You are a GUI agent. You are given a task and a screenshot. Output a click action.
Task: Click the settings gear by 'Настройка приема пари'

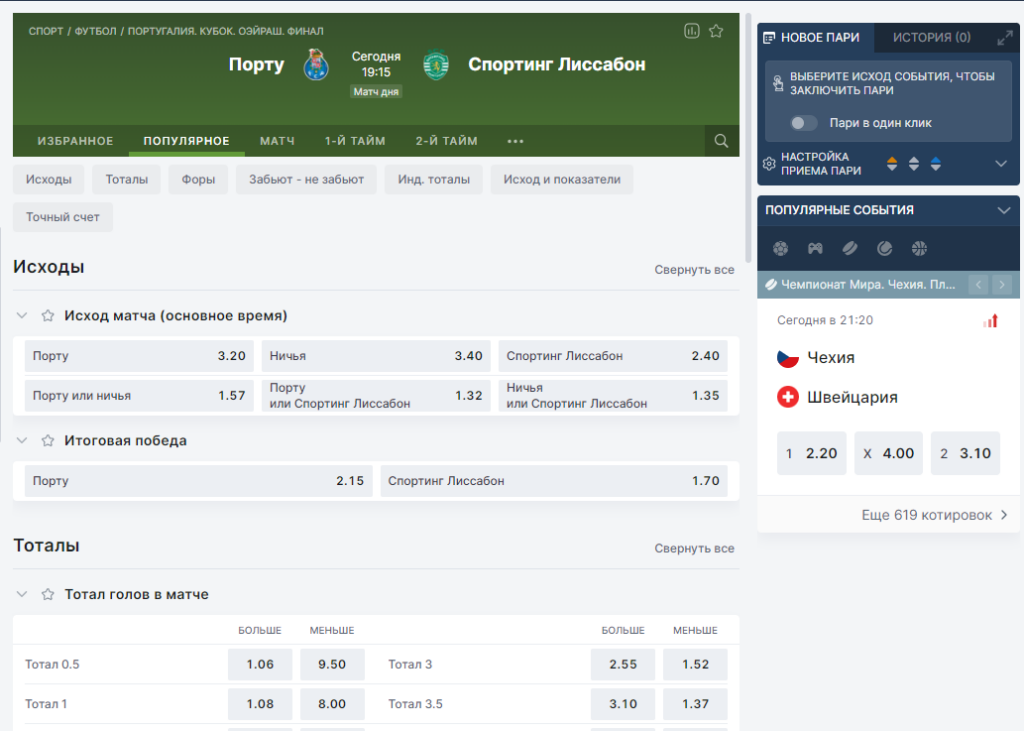tap(769, 164)
